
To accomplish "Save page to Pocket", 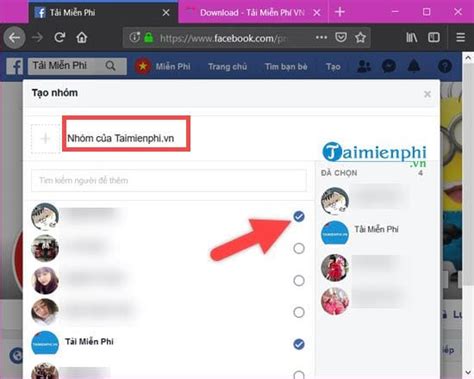I will point(341,37).
